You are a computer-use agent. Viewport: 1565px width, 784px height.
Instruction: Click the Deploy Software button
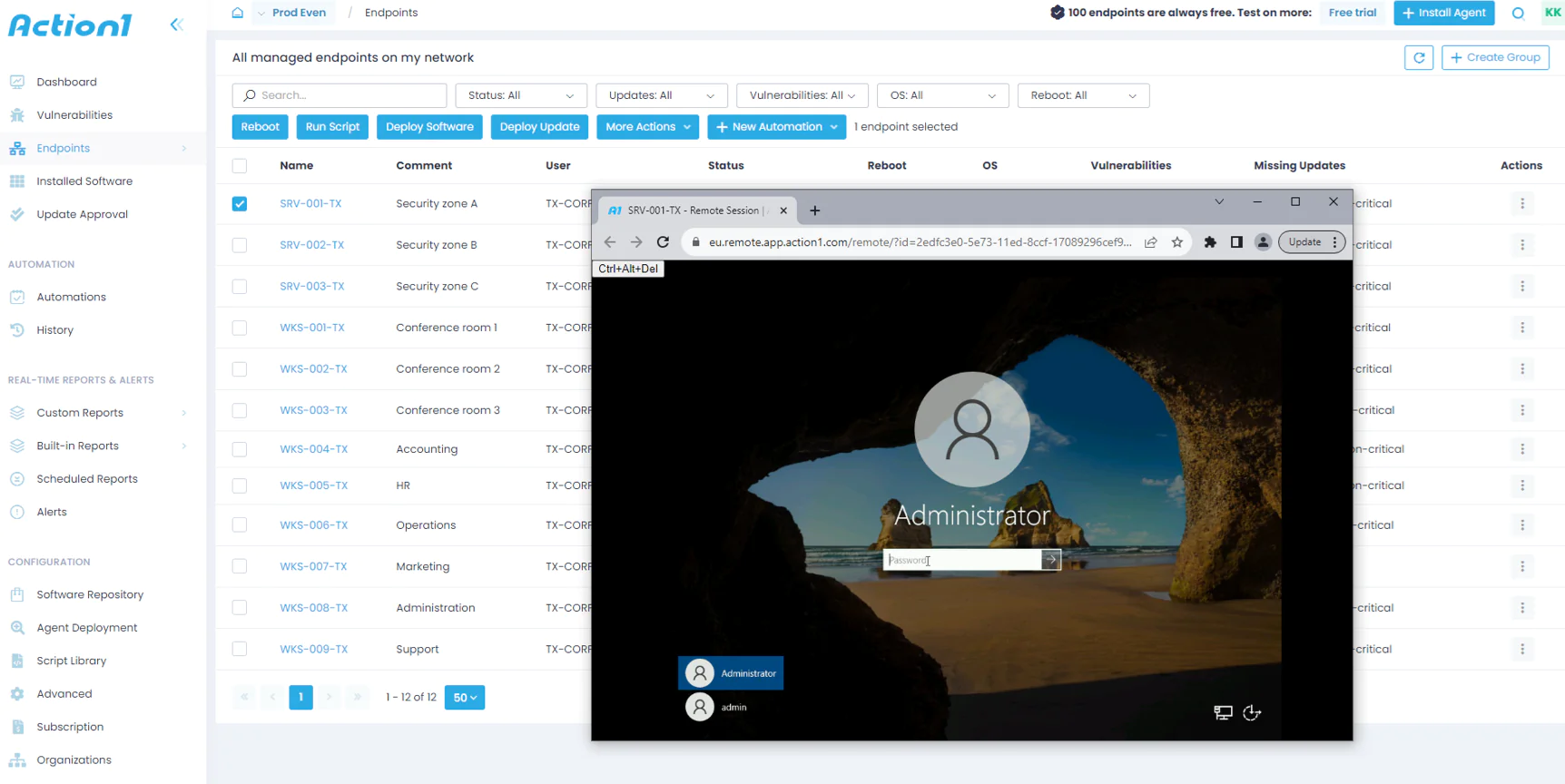429,127
